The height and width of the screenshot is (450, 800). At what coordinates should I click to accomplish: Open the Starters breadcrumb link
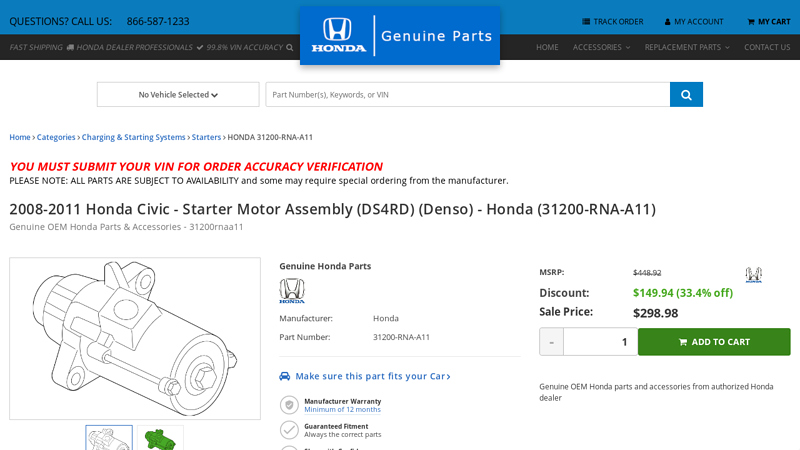[206, 137]
